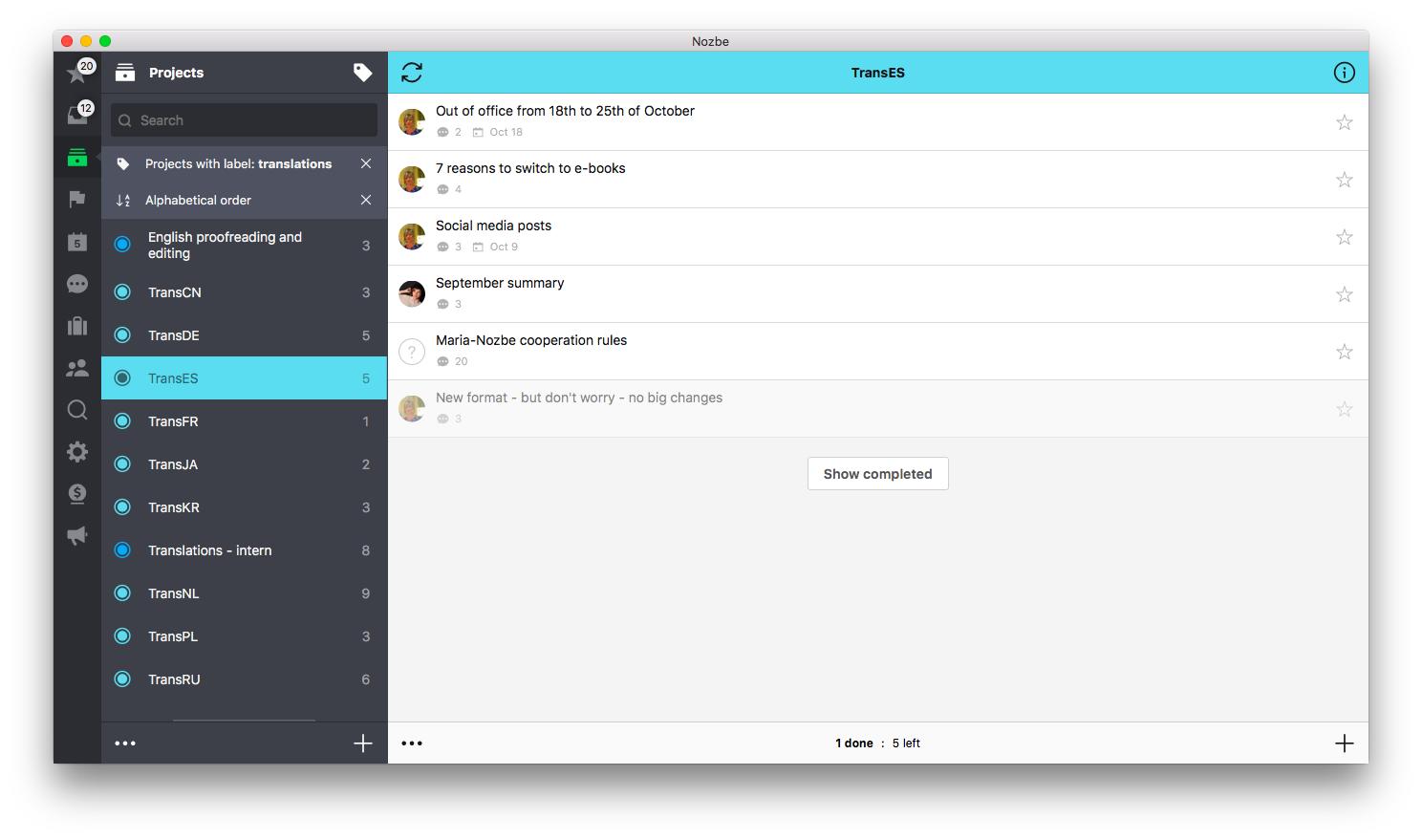Star the New format task

point(1345,409)
